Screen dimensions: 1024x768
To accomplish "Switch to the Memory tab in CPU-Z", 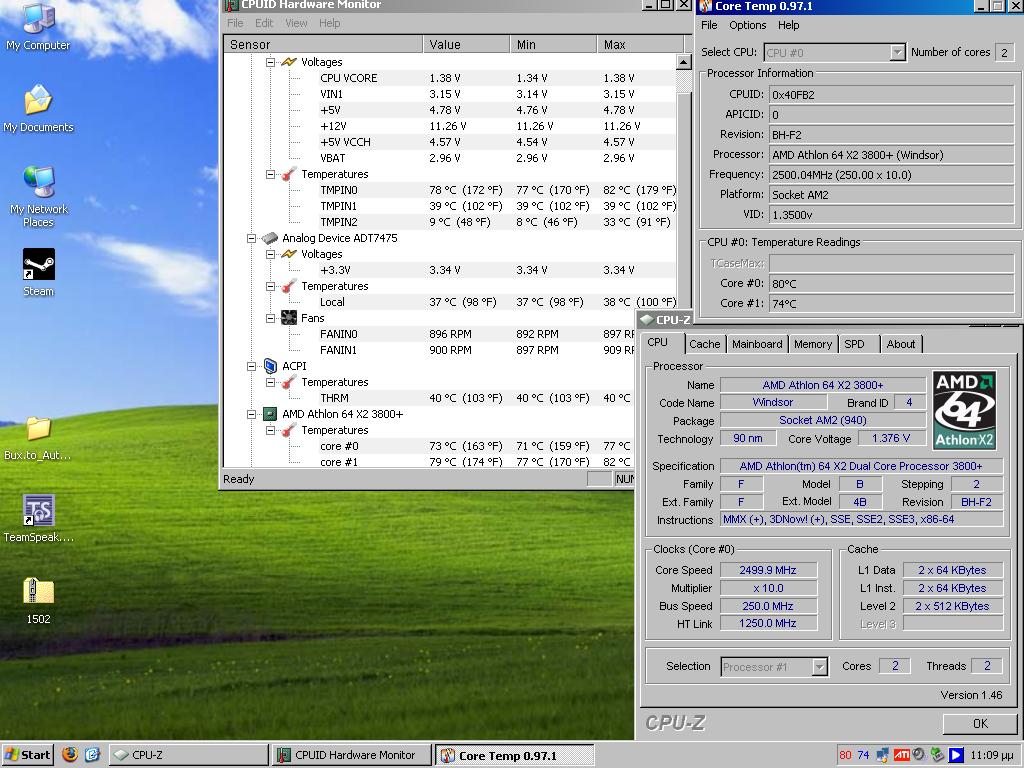I will [x=813, y=344].
